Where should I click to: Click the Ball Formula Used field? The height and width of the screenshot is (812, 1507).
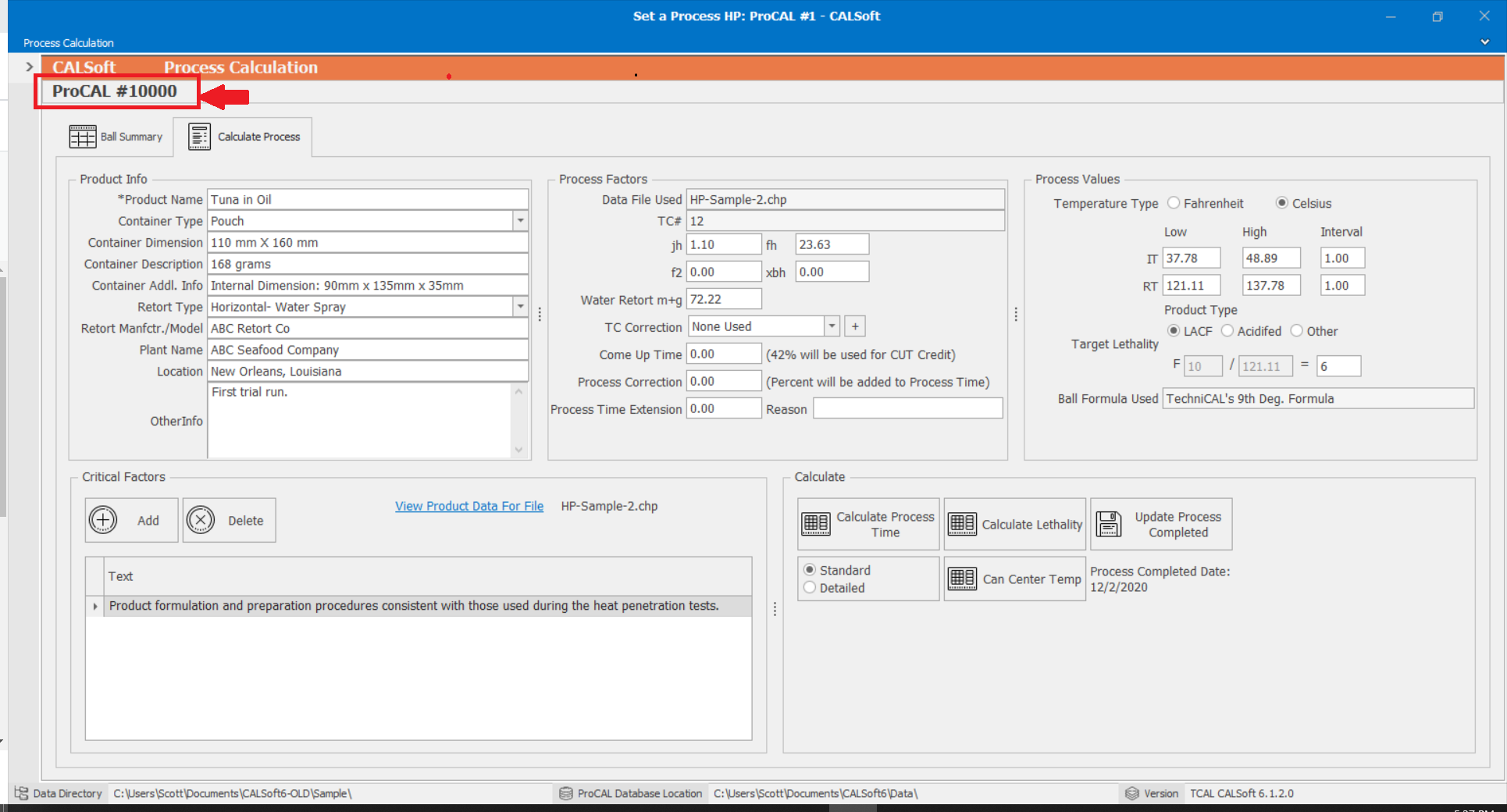pos(1318,399)
